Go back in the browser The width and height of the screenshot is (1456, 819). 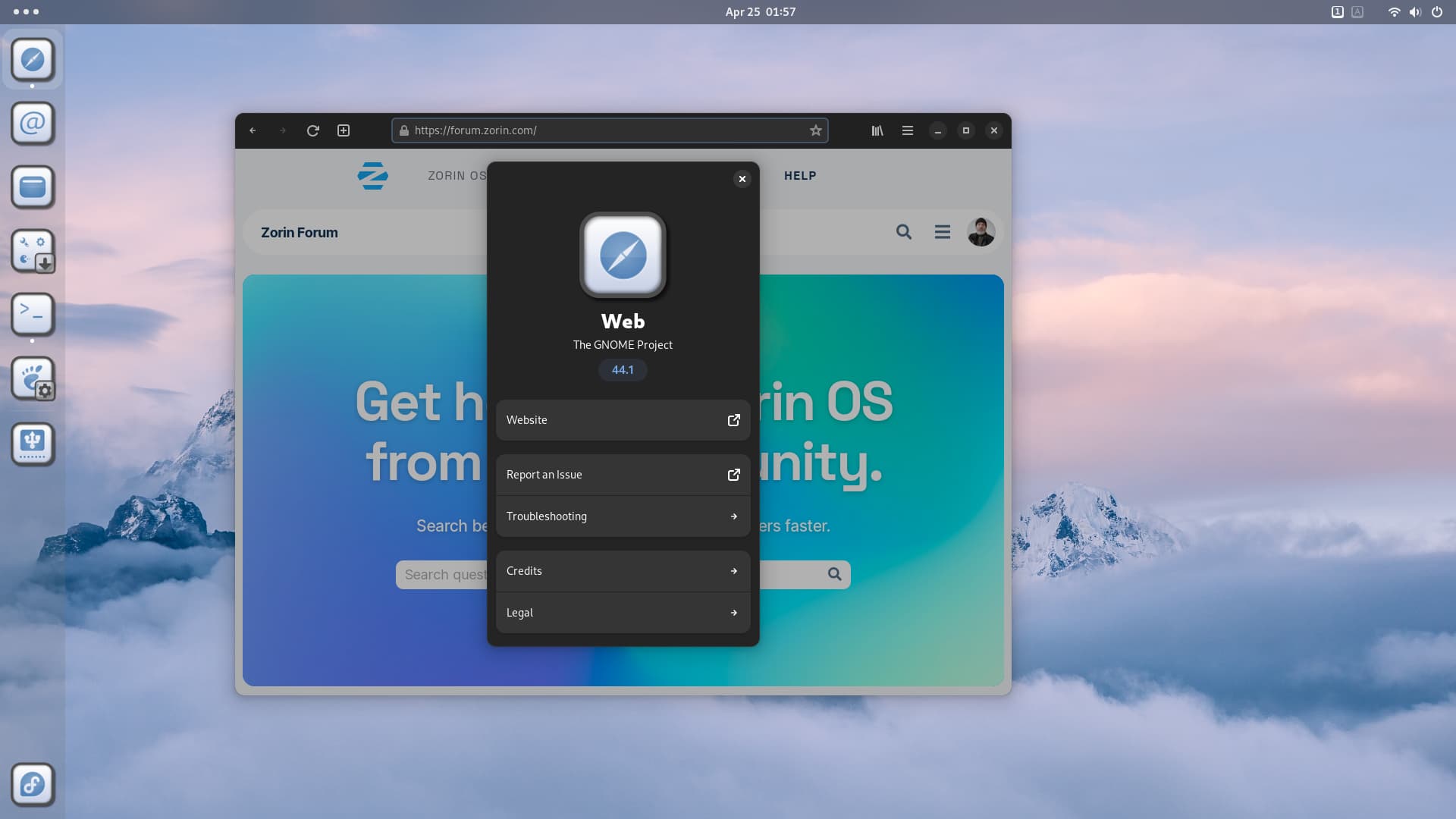[x=253, y=130]
